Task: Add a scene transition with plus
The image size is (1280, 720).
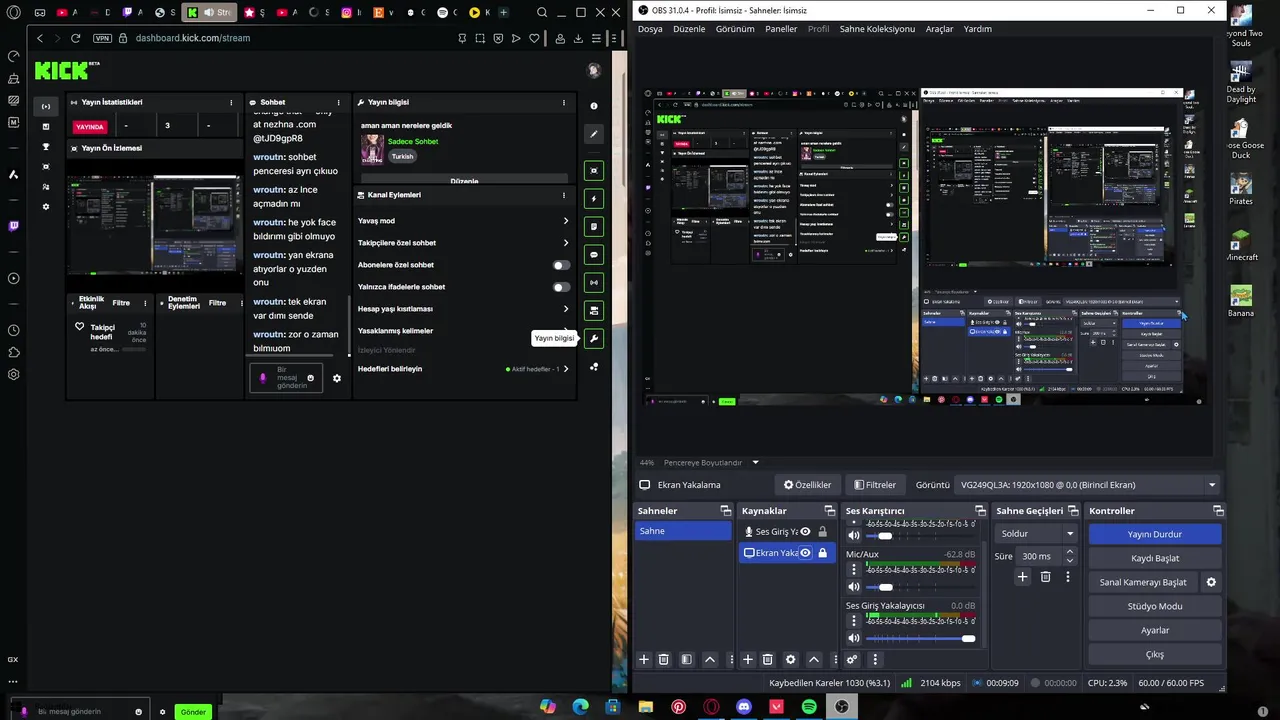Action: pos(1022,577)
